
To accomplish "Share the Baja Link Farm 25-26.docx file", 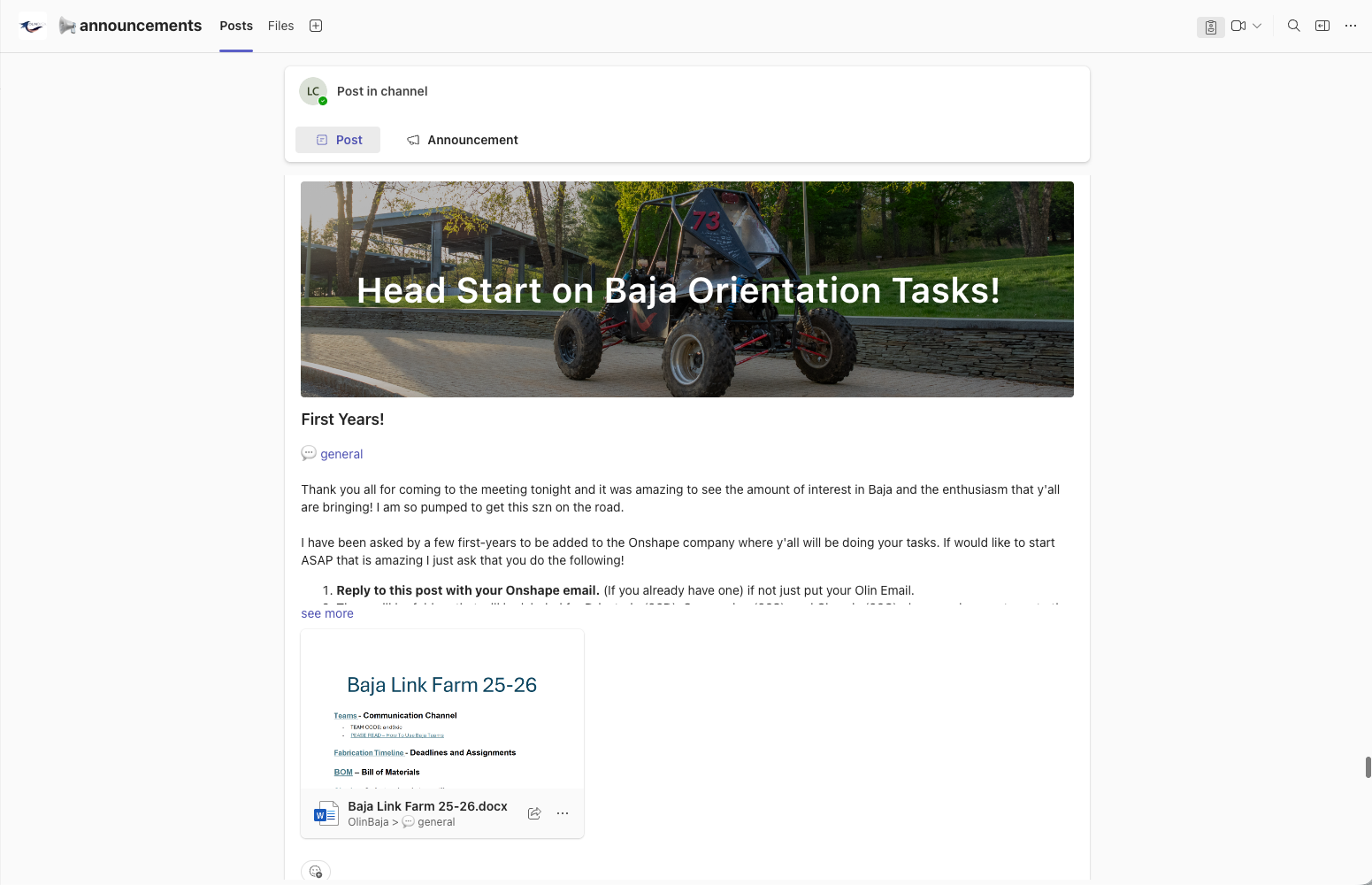I will point(534,812).
